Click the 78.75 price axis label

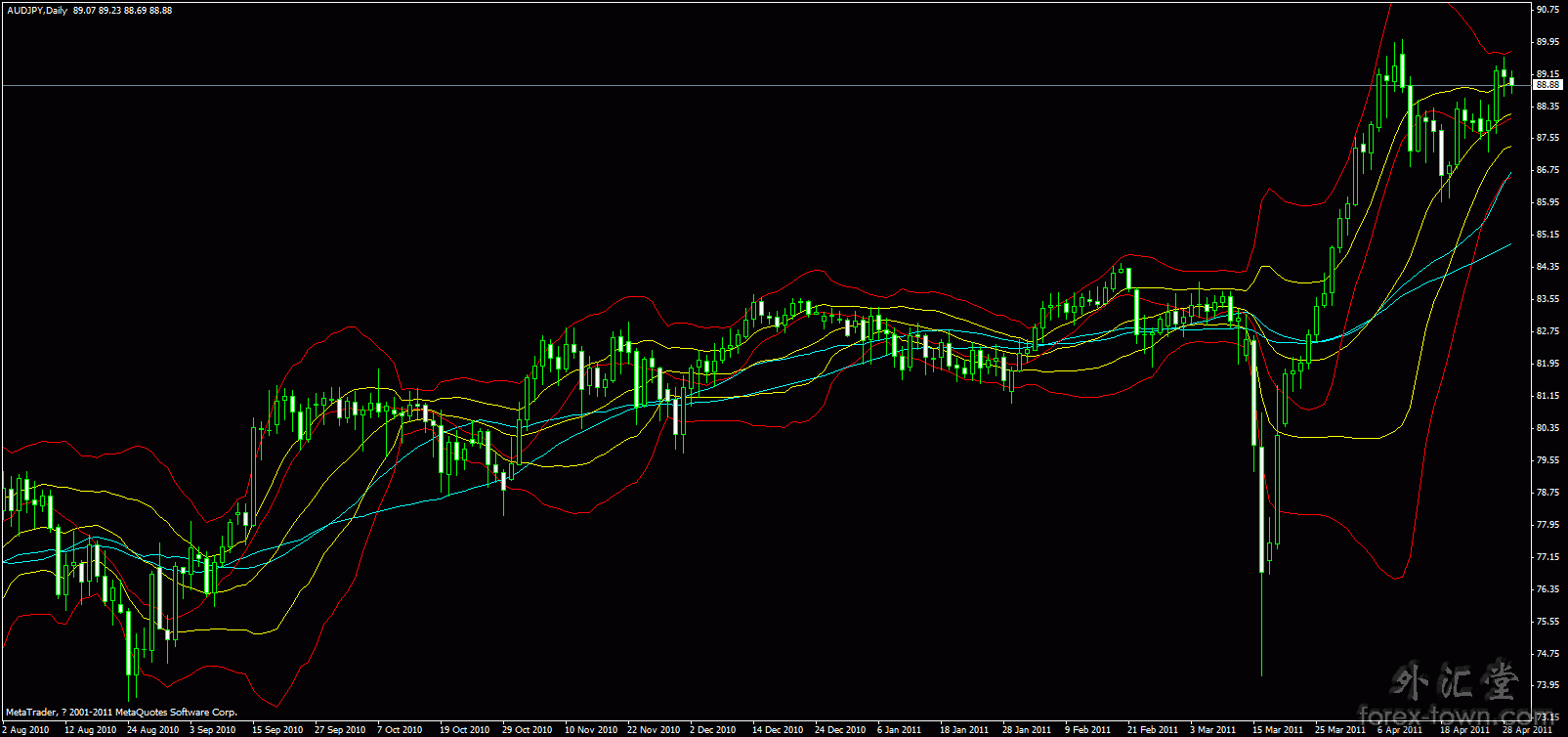(x=1548, y=493)
